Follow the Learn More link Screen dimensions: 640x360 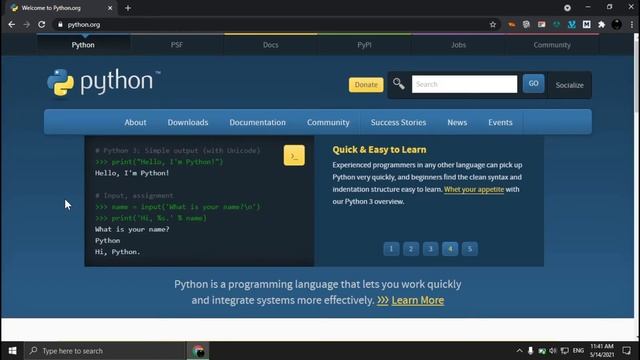(x=418, y=300)
